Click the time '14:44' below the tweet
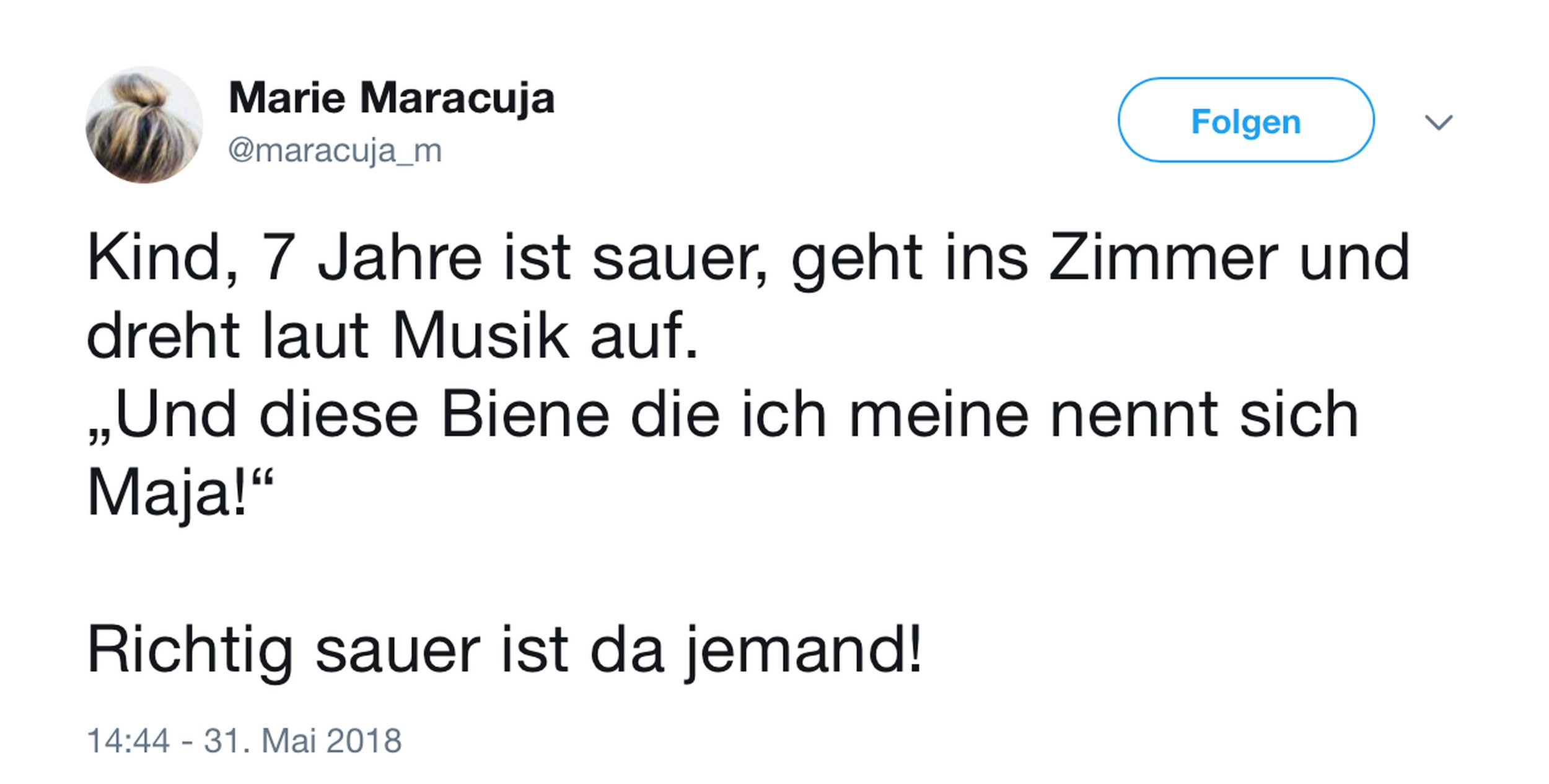The width and height of the screenshot is (1549, 784). coord(128,741)
